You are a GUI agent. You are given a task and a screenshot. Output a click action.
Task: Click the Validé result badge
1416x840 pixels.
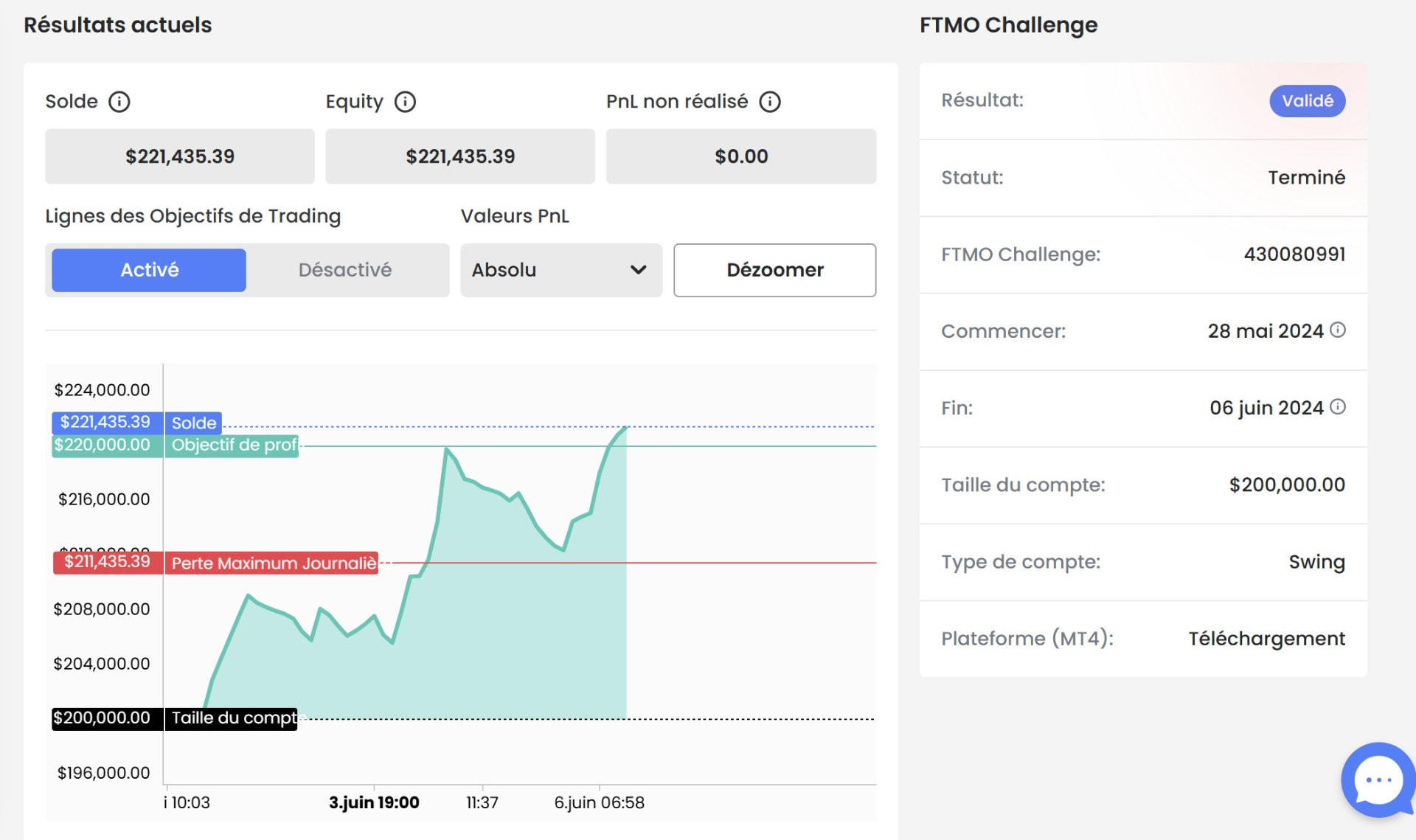[1307, 101]
